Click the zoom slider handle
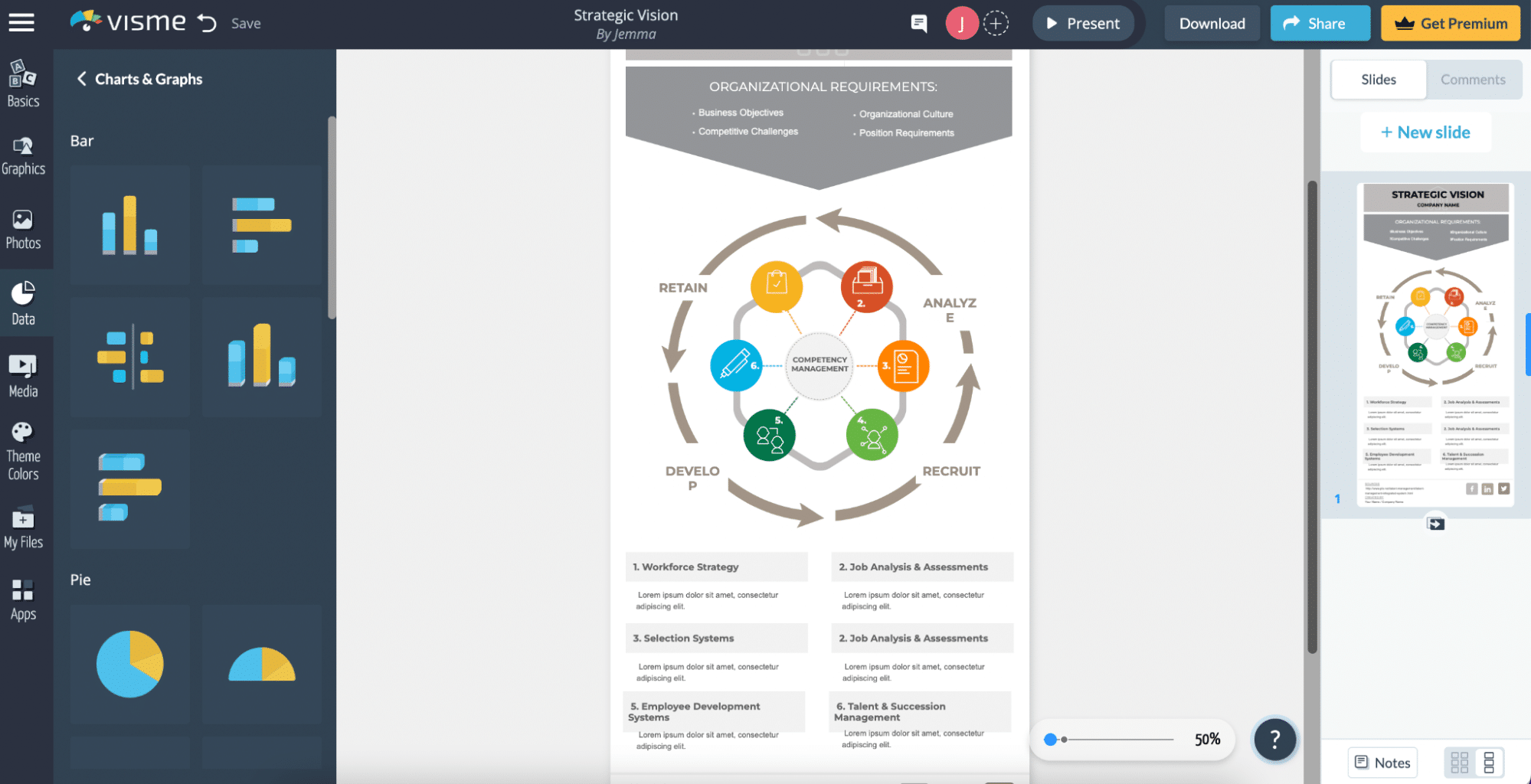The height and width of the screenshot is (784, 1531). pos(1051,740)
